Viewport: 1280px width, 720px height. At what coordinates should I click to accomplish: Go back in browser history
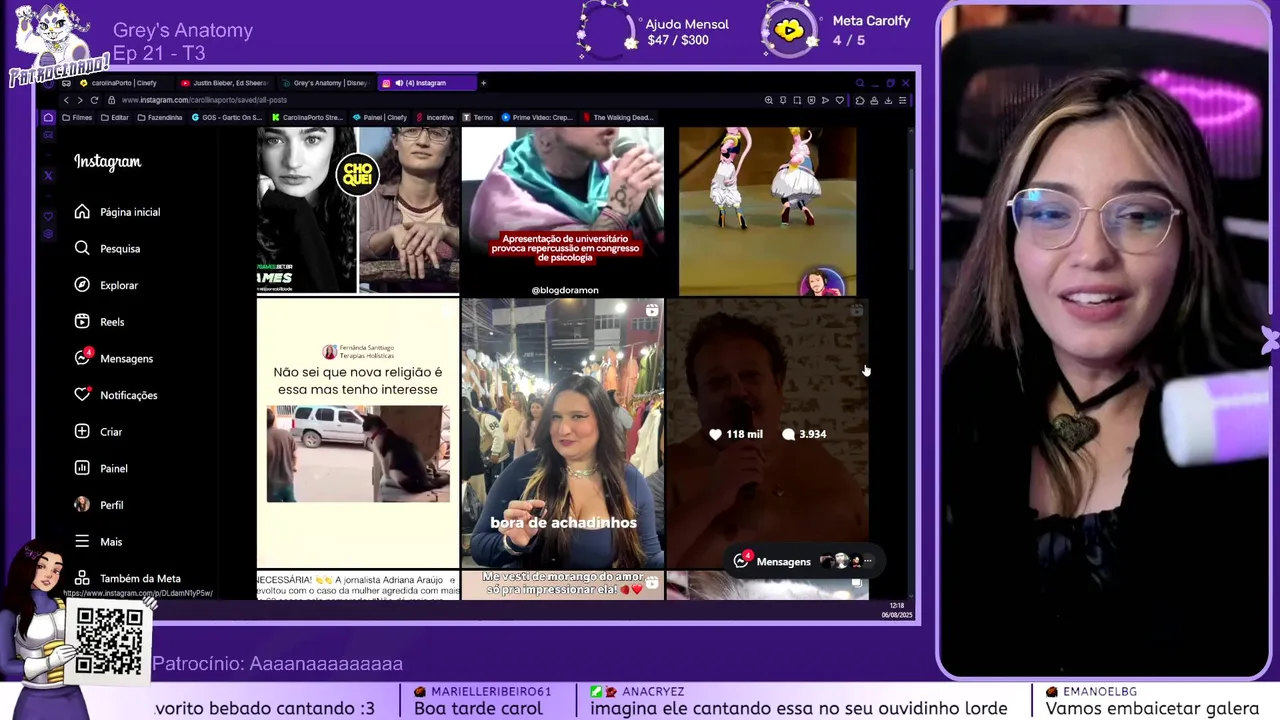point(66,100)
